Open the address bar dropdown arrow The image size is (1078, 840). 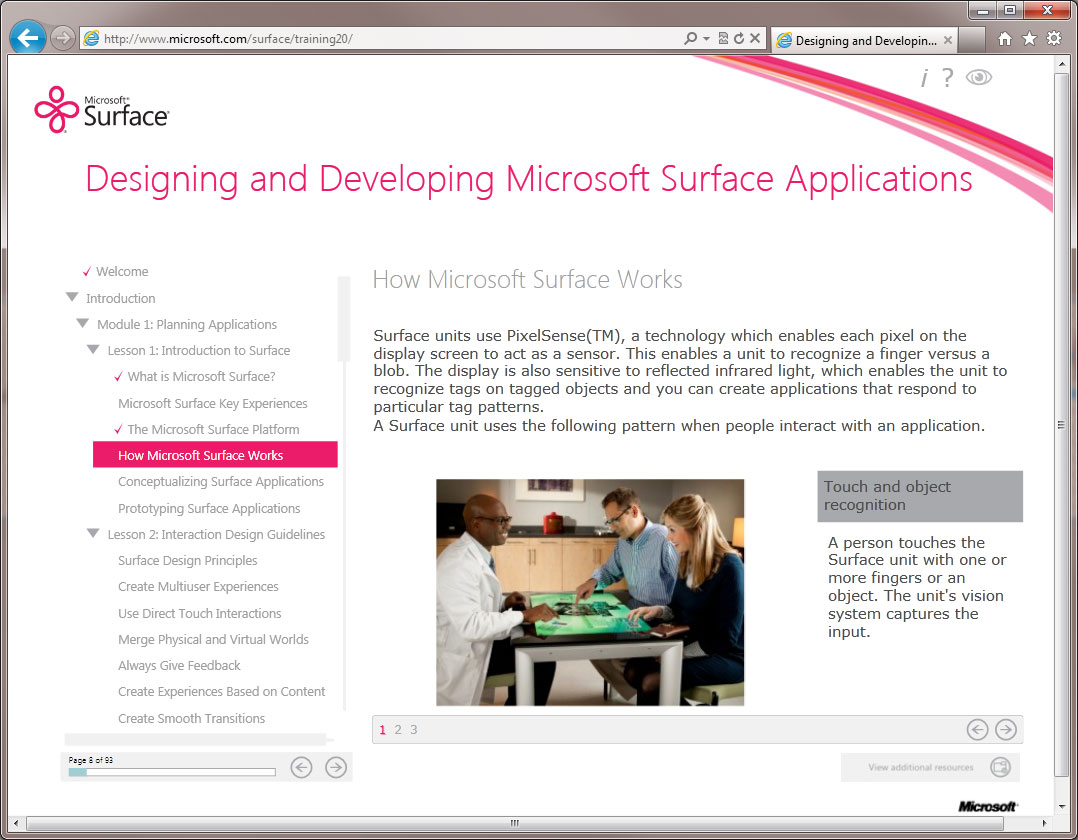click(x=706, y=38)
